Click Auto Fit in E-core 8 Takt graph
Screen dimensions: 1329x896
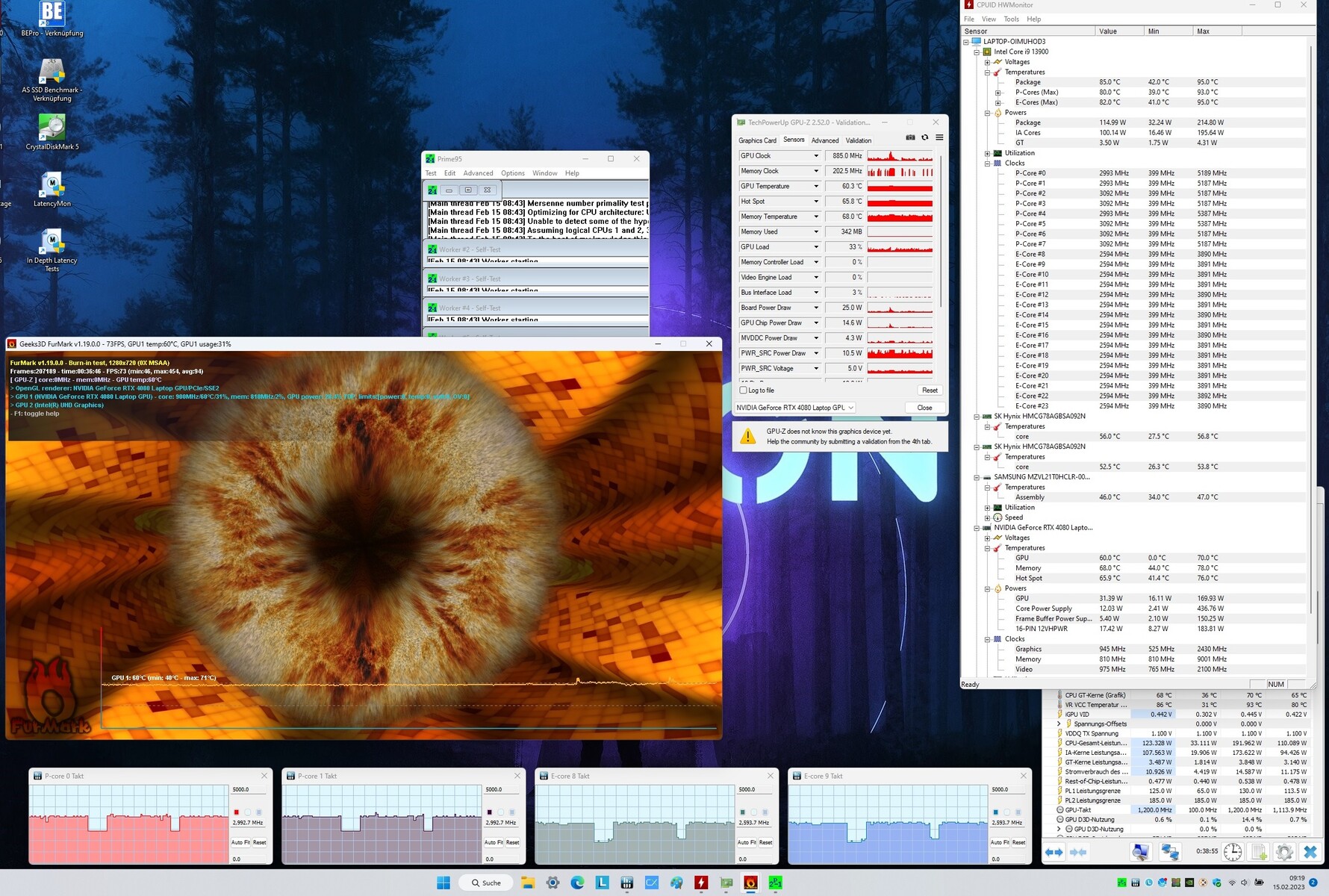click(747, 842)
